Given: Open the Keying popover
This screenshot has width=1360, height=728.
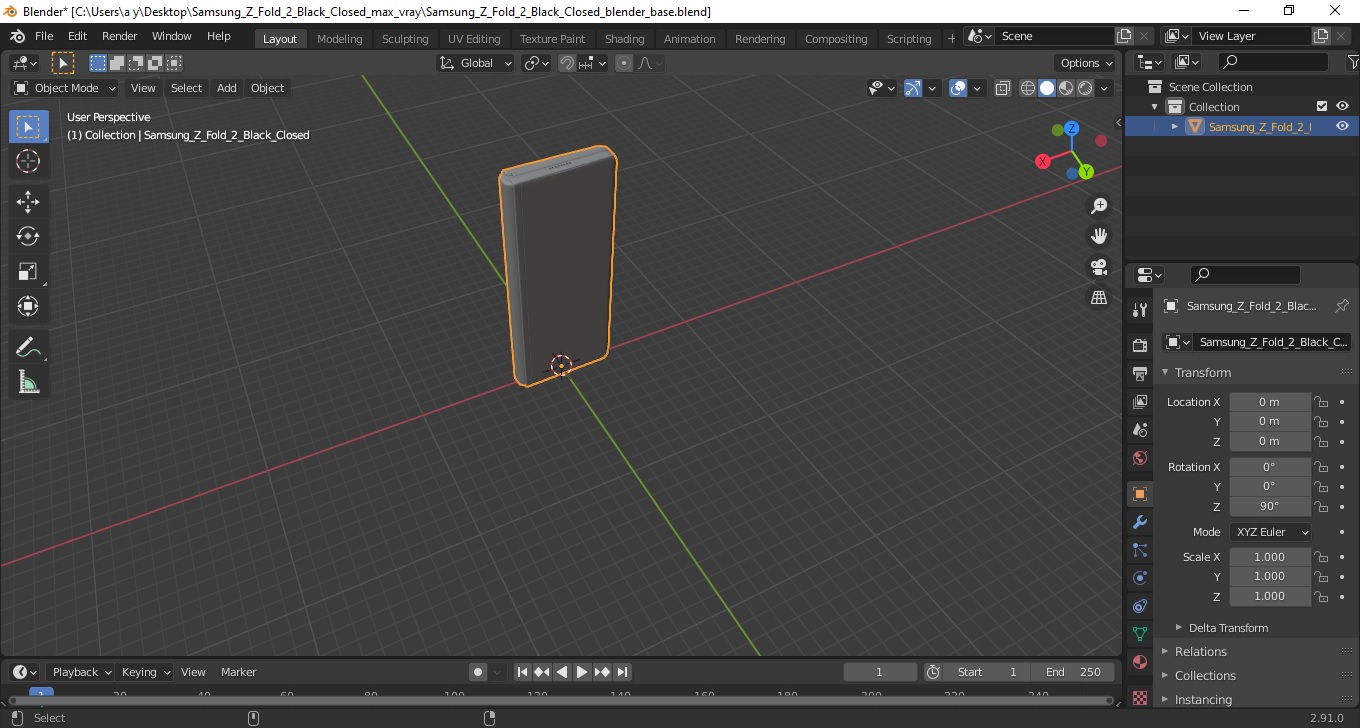Looking at the screenshot, I should 145,672.
